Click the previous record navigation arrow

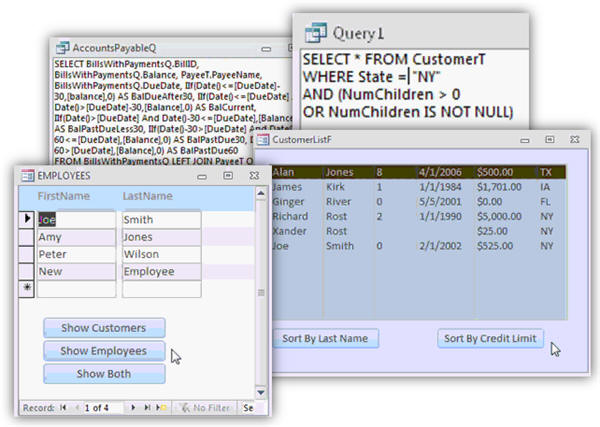pos(75,408)
